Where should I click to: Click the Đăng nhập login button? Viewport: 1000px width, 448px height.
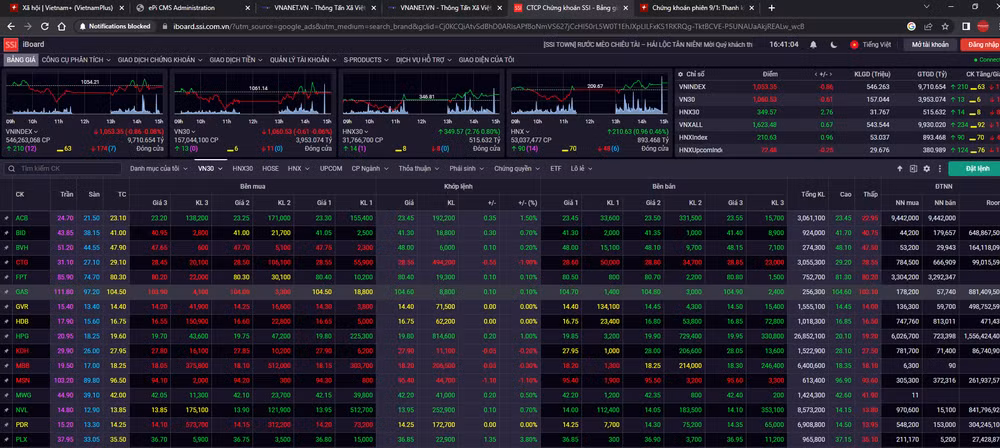[x=980, y=45]
